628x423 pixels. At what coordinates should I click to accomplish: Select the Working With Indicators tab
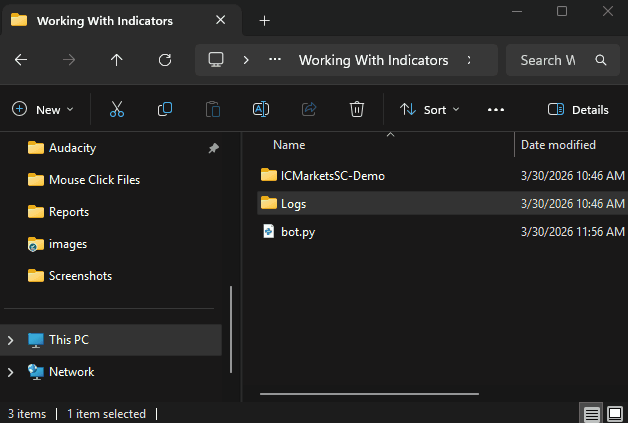pyautogui.click(x=105, y=20)
